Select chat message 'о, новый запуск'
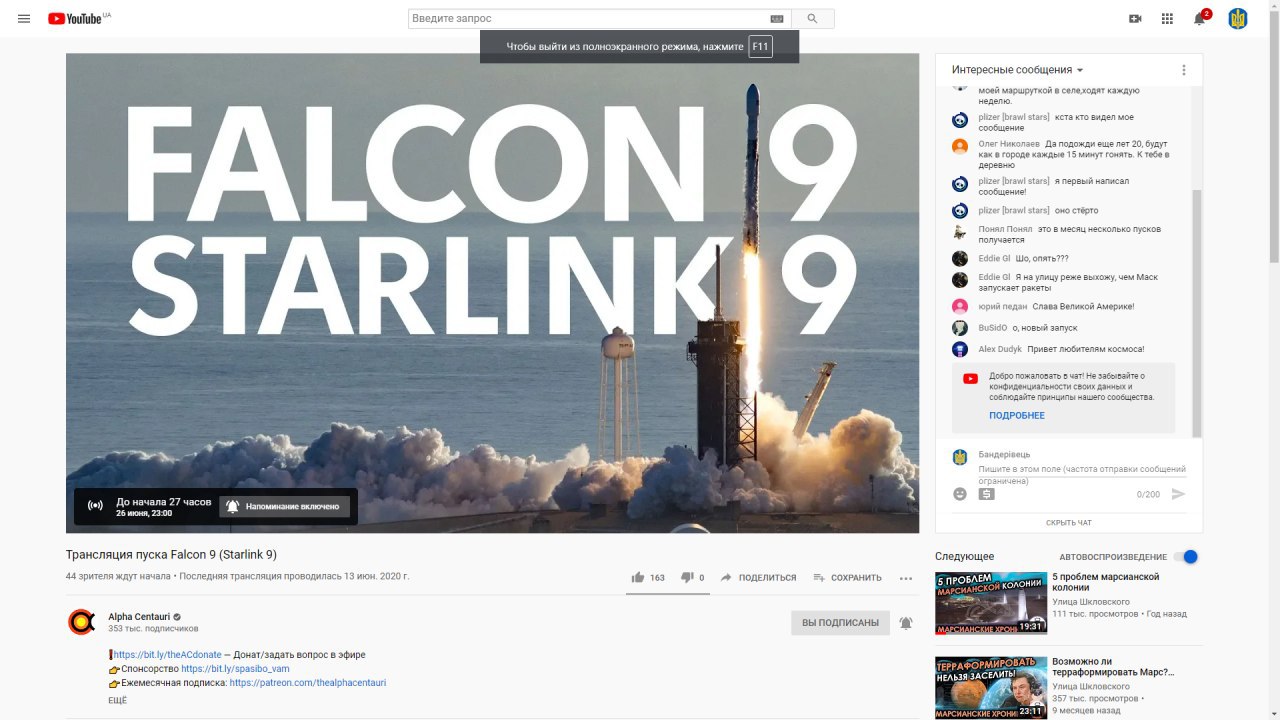1280x720 pixels. click(x=1045, y=328)
